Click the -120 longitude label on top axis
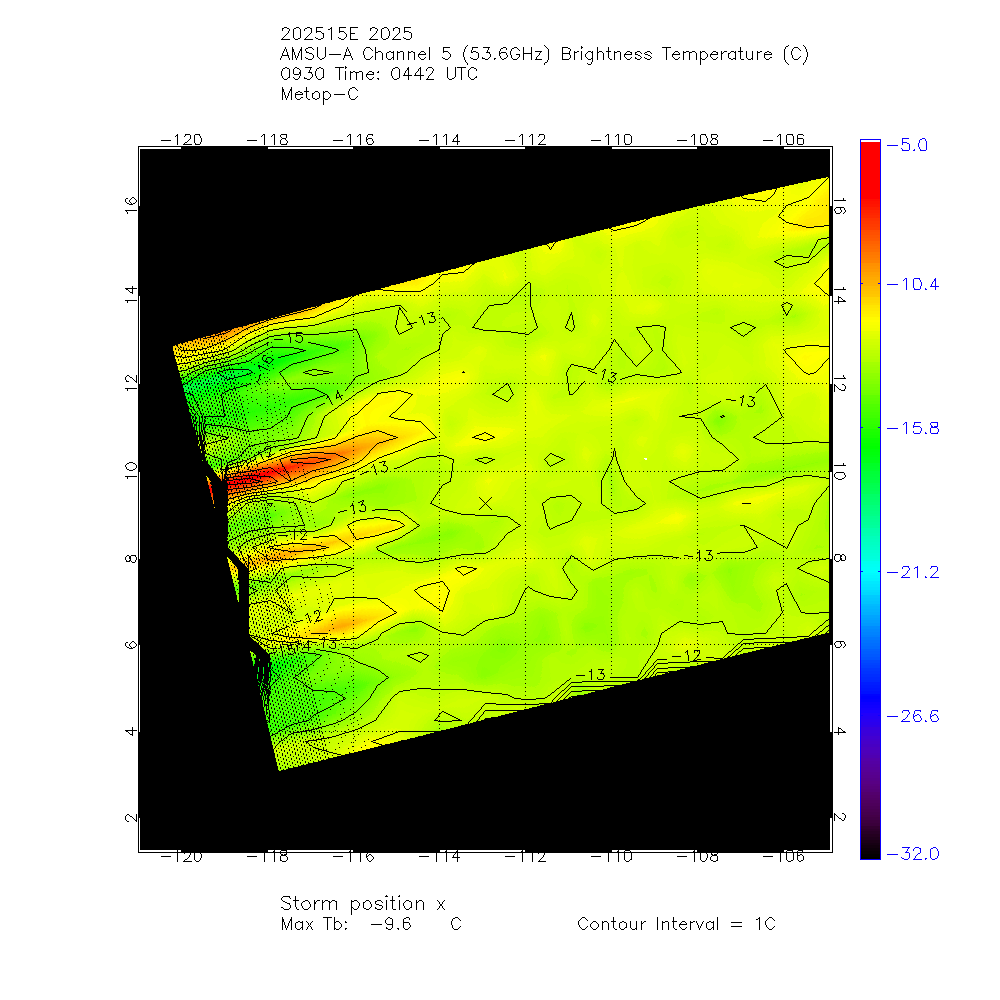The width and height of the screenshot is (1000, 1000). click(x=181, y=140)
